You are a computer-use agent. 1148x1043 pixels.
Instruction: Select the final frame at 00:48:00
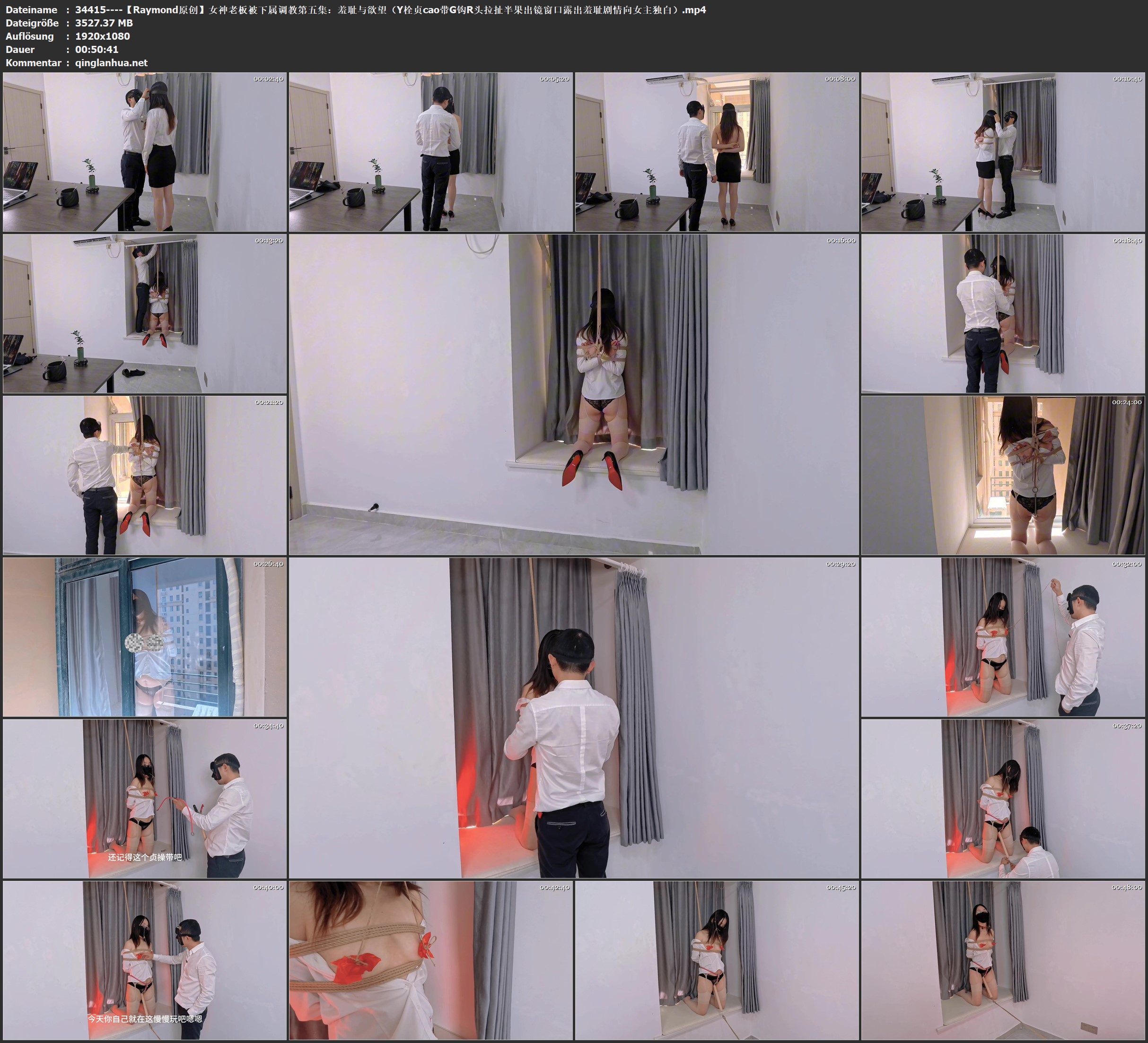[1003, 960]
